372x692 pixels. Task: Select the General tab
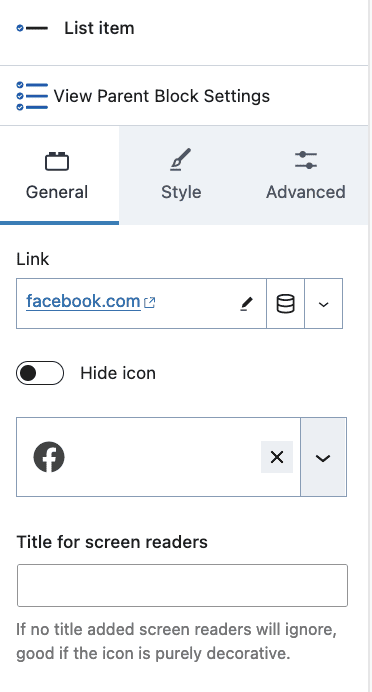pos(59,175)
